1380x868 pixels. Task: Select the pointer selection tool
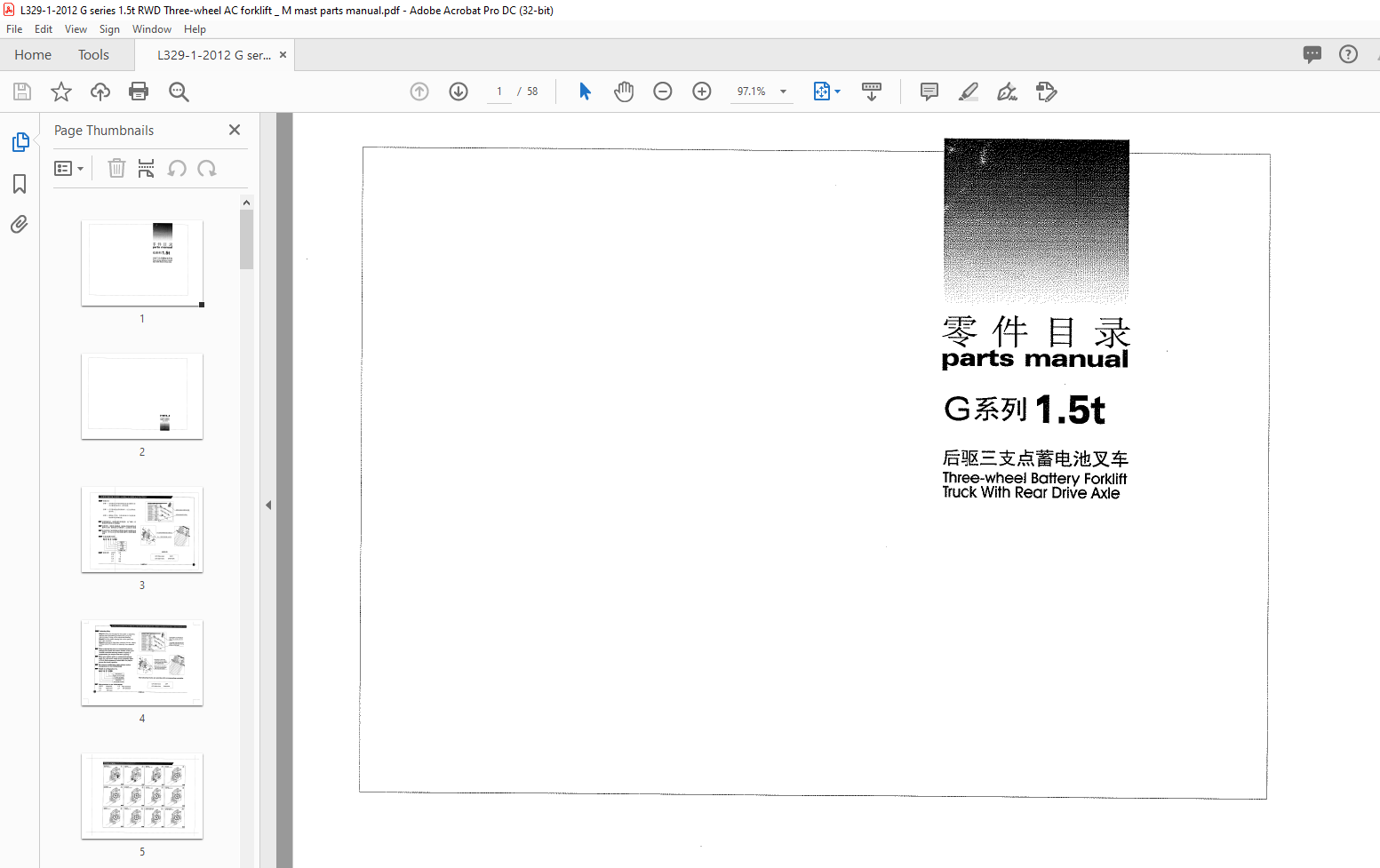point(585,92)
